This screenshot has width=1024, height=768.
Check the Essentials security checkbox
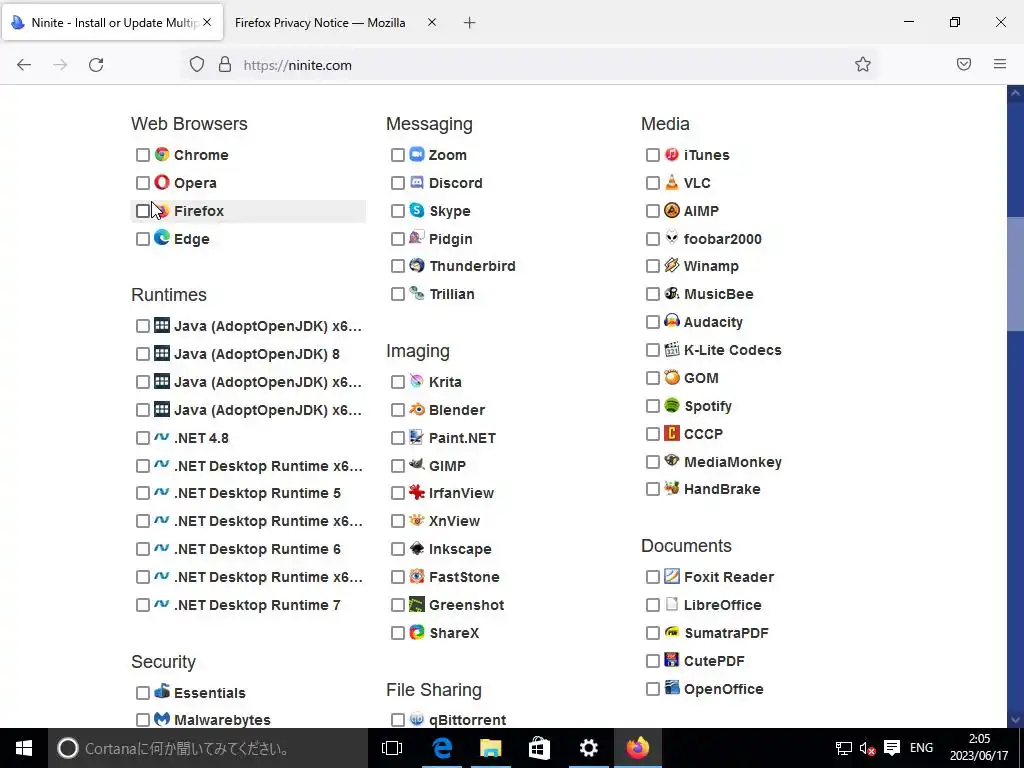143,692
